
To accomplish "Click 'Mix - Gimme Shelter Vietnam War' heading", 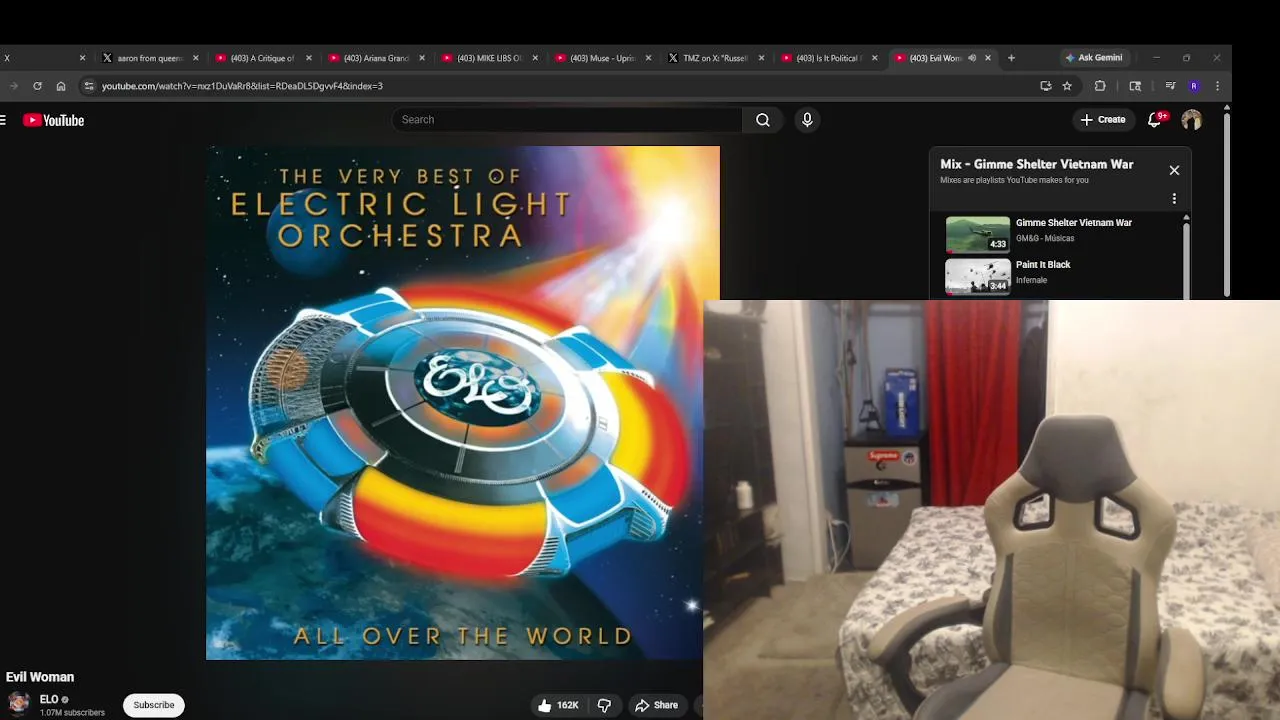I will 1036,164.
